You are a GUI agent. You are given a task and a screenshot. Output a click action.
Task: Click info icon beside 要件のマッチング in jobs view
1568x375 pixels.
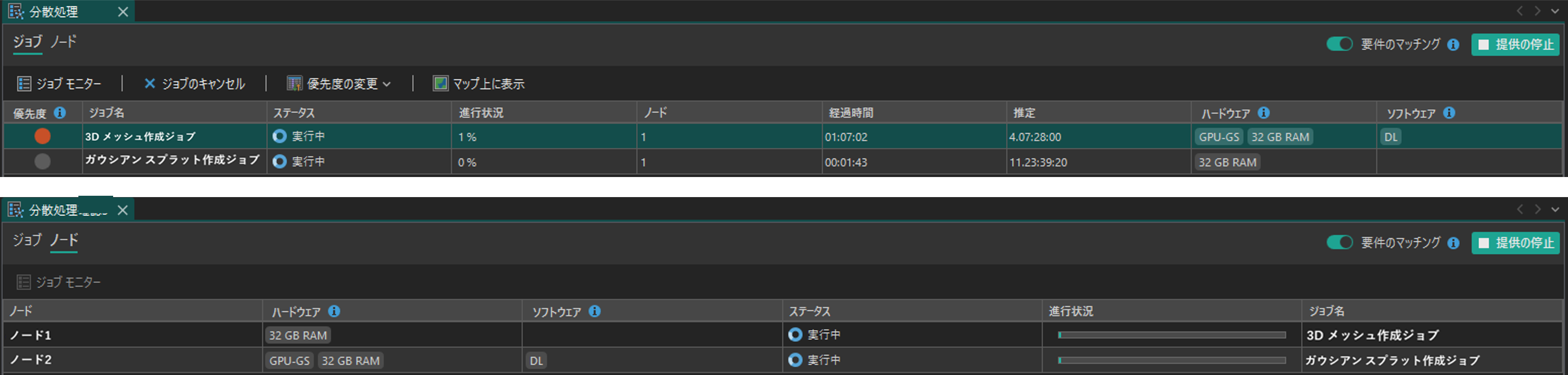1453,45
